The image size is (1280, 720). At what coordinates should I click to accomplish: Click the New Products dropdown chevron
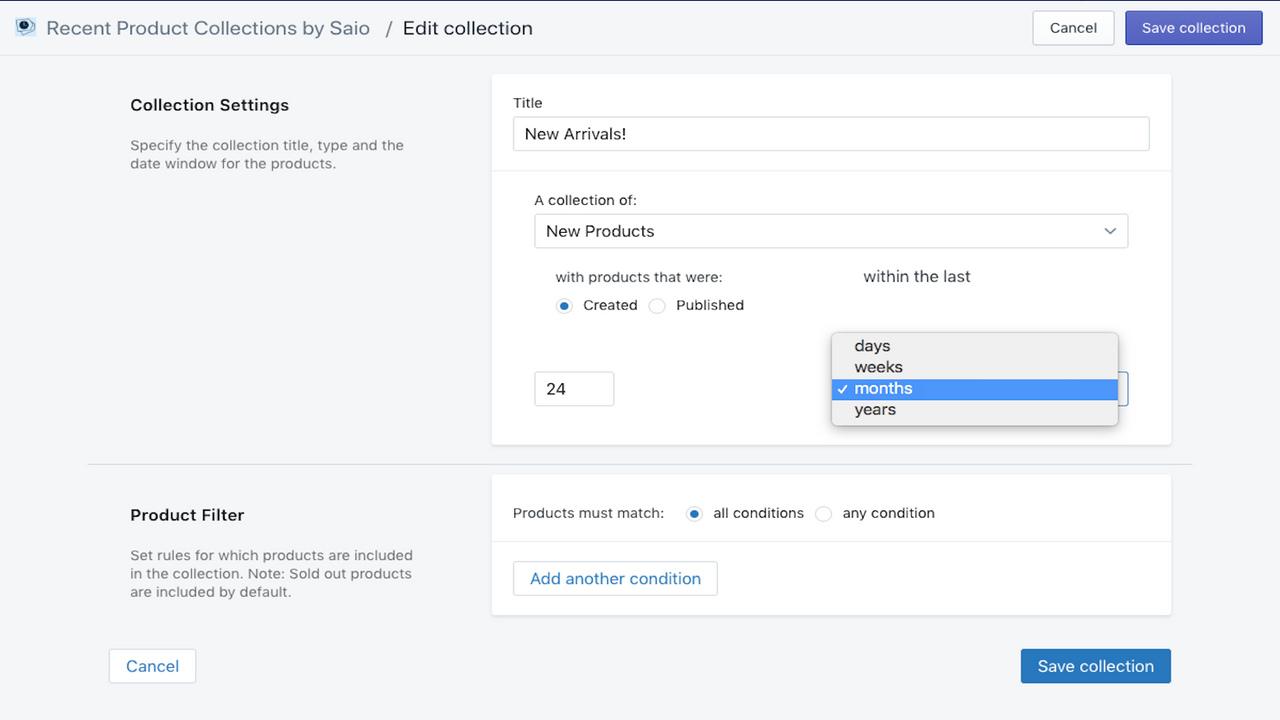pos(1110,231)
